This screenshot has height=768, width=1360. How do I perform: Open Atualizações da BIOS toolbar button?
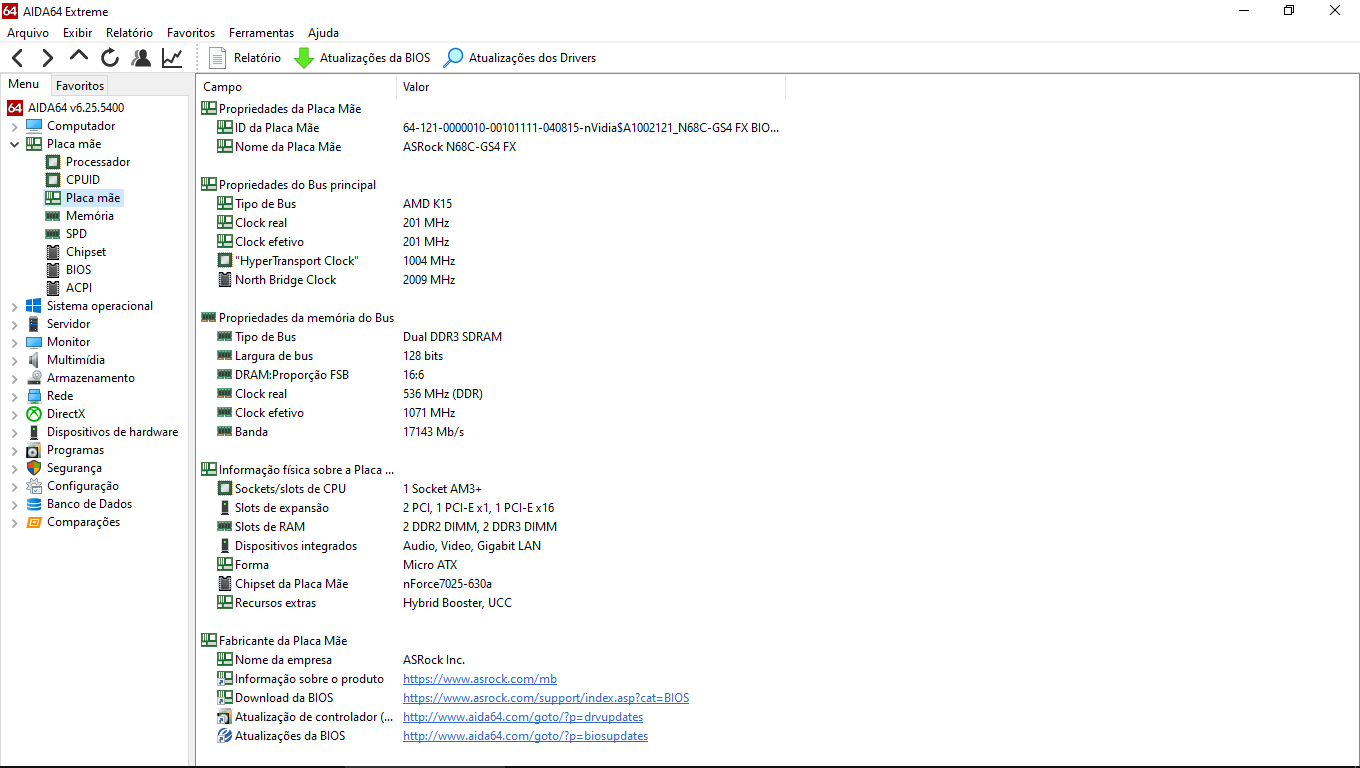click(x=362, y=58)
